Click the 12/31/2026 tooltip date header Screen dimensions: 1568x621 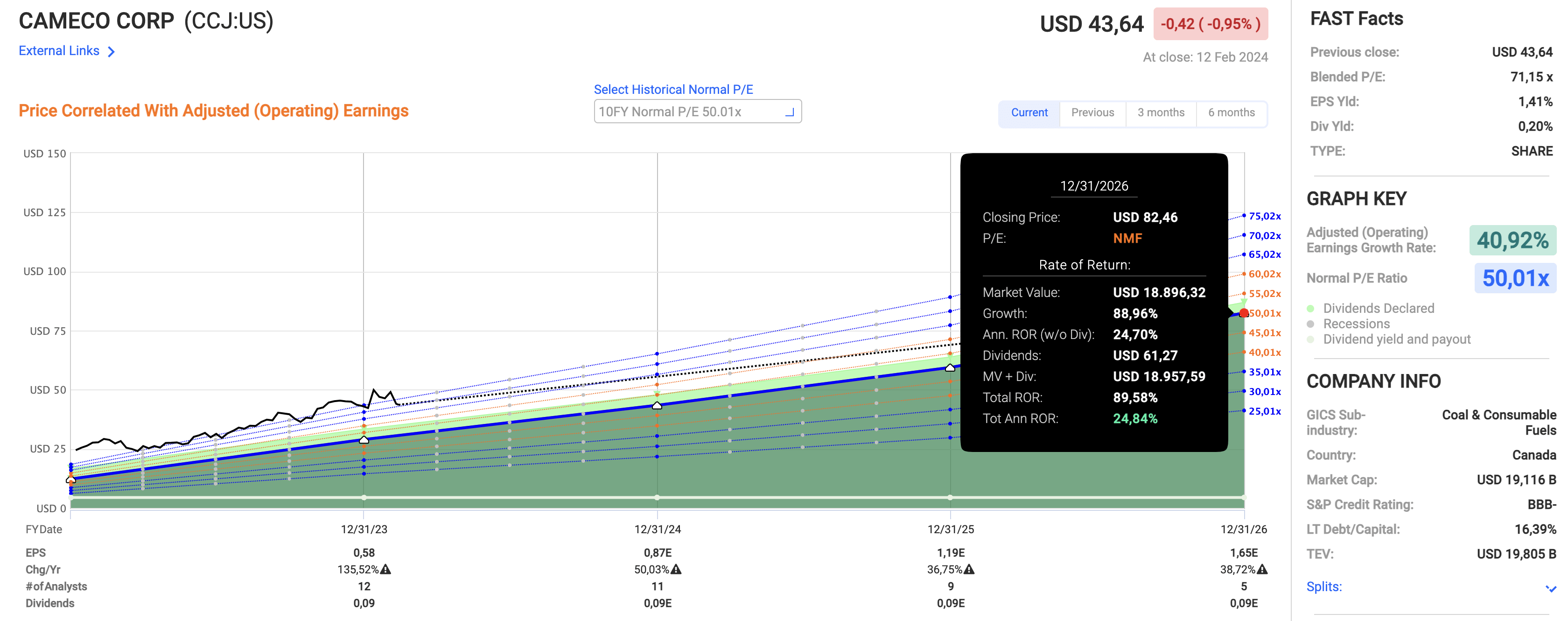[1094, 186]
